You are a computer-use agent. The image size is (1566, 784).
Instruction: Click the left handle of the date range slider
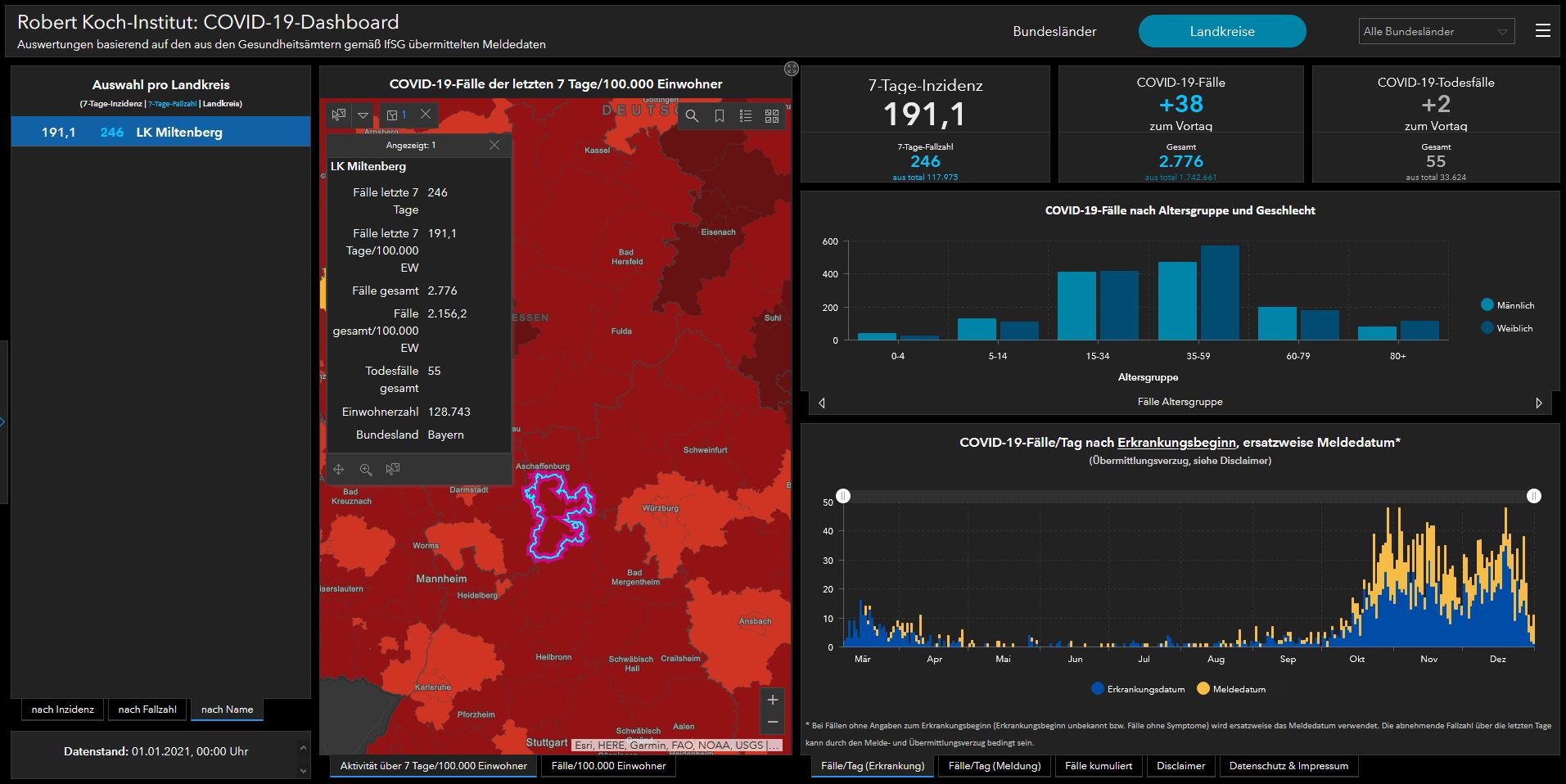point(843,496)
